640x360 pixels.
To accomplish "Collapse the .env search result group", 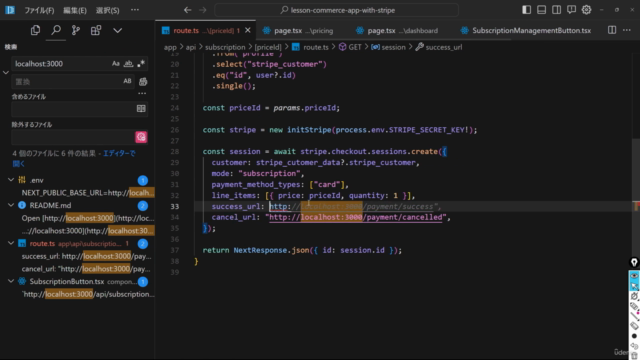I will [x=11, y=180].
